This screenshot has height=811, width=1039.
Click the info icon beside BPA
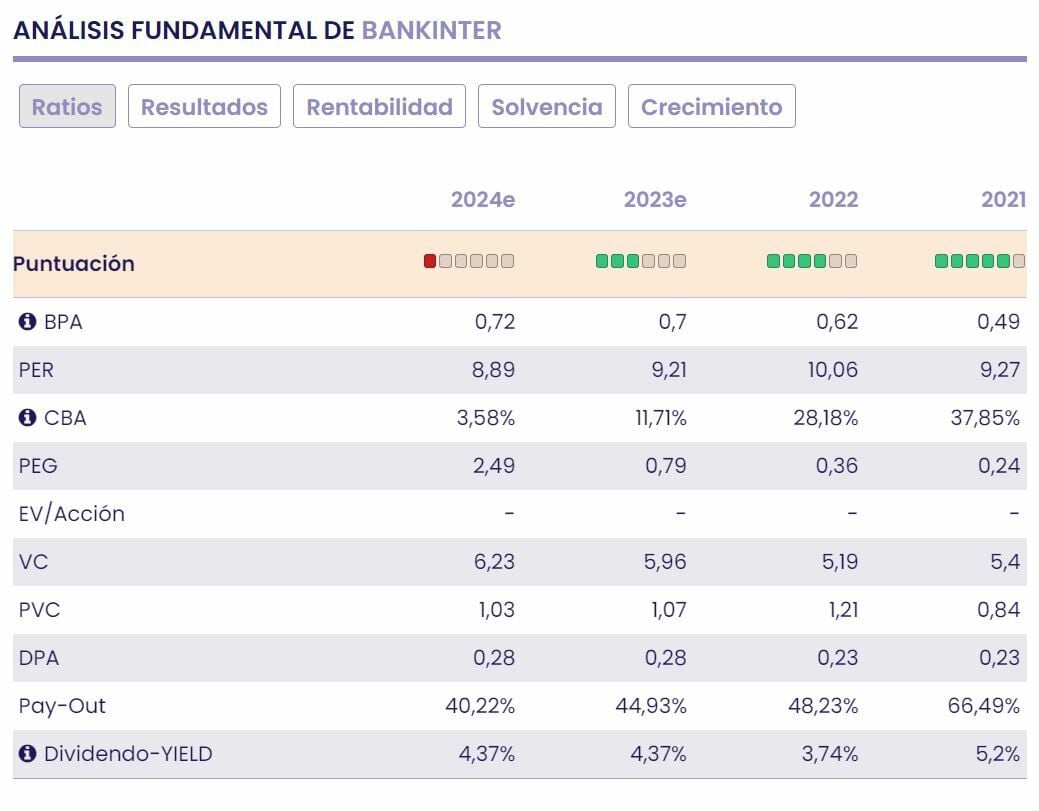tap(28, 322)
